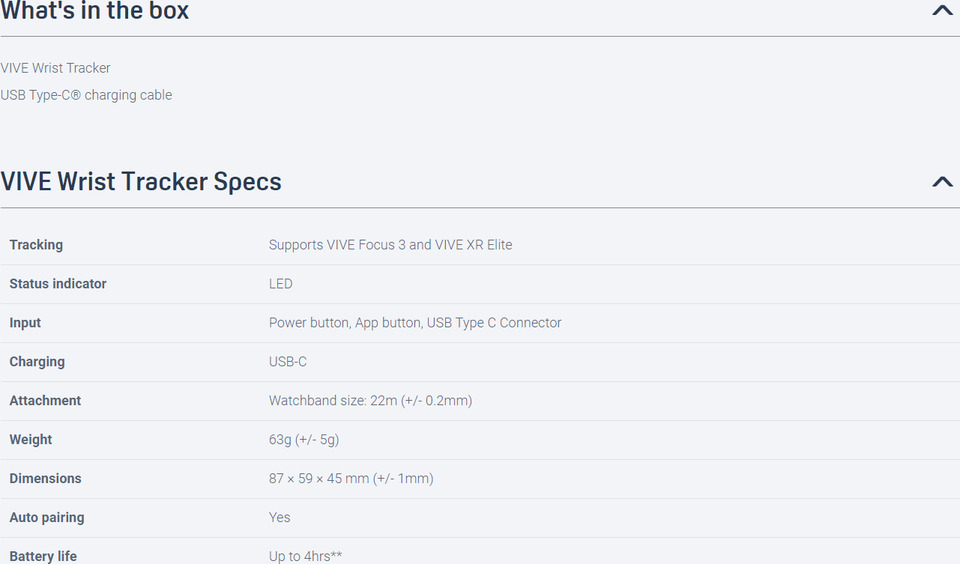
Task: Click the "VIVE Wrist Tracker Specs" heading
Action: pyautogui.click(x=141, y=182)
